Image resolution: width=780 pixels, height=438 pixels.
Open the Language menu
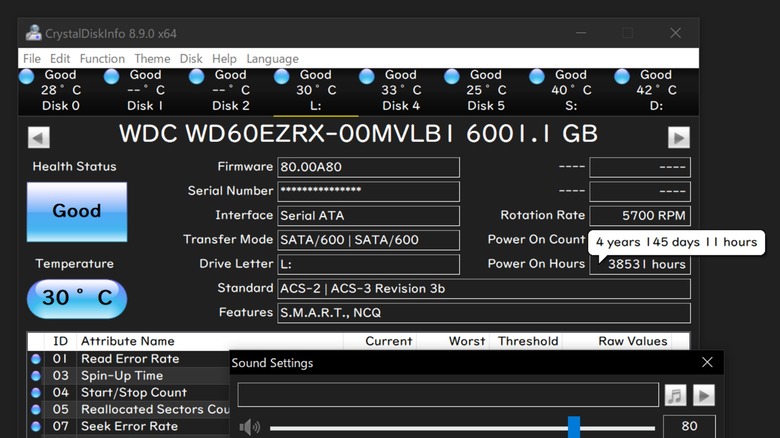point(272,59)
